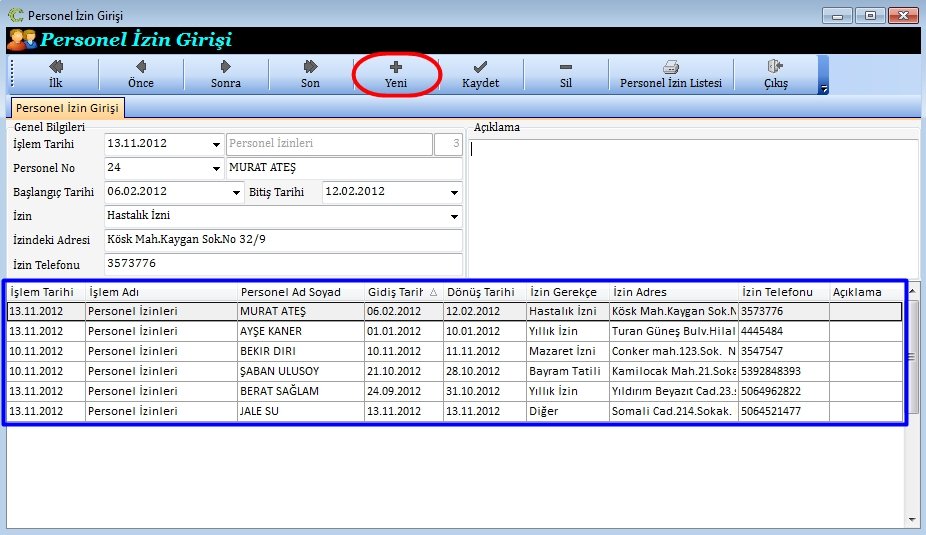Viewport: 926px width, 535px height.
Task: Click the grid's vertical scrollbar handle
Action: coord(911,355)
